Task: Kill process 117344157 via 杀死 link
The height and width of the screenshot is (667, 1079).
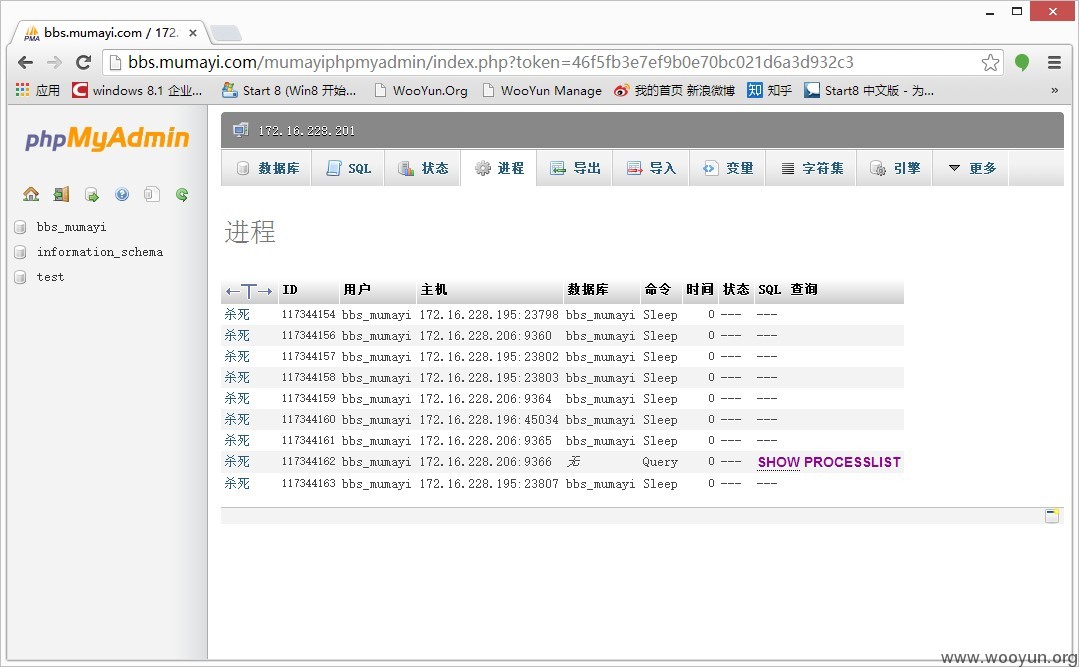Action: 237,357
